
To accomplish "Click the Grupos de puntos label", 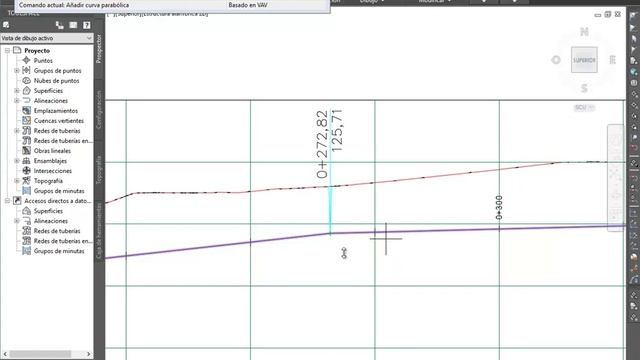I will click(58, 71).
